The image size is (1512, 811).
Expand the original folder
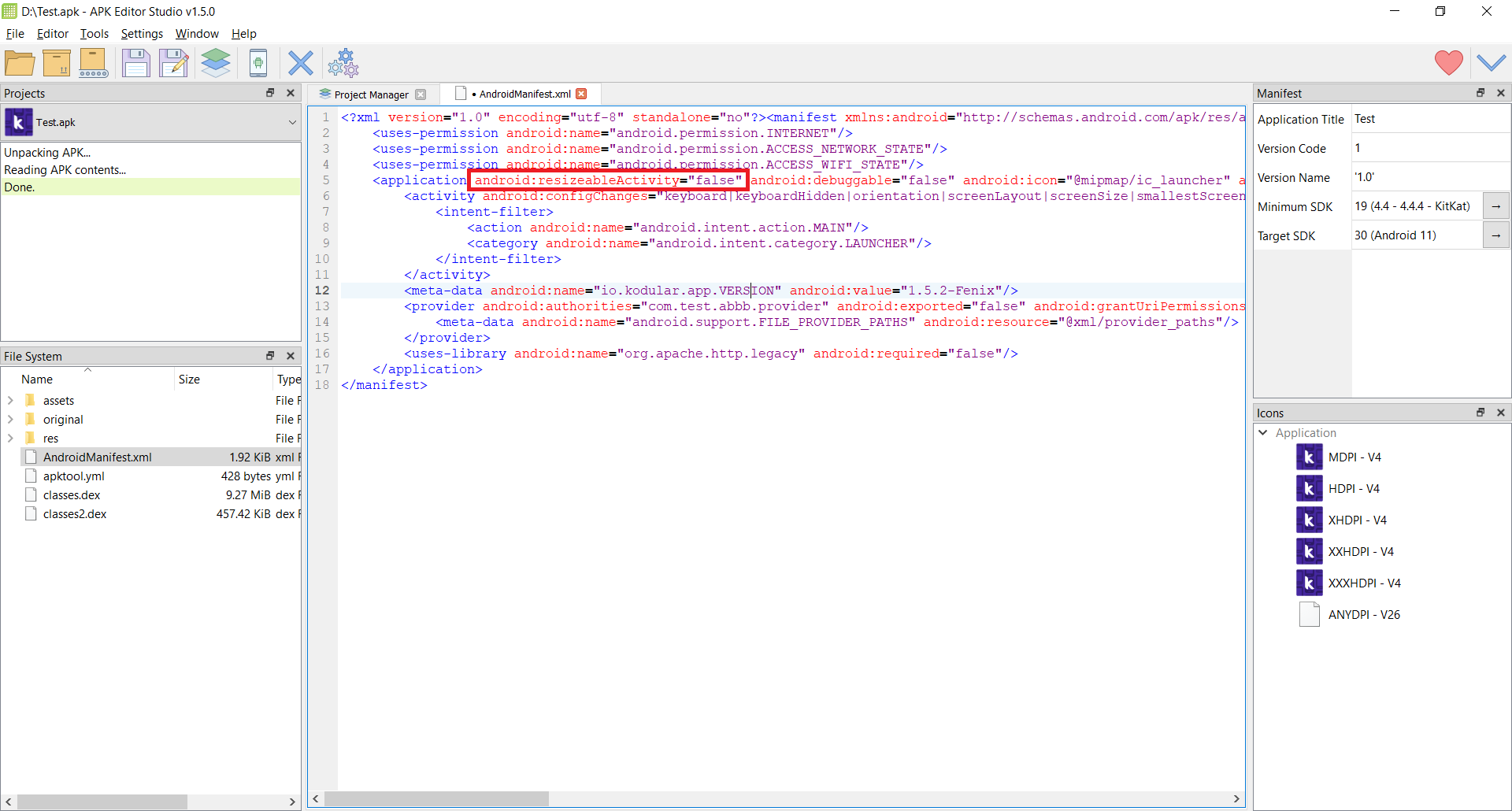tap(10, 419)
